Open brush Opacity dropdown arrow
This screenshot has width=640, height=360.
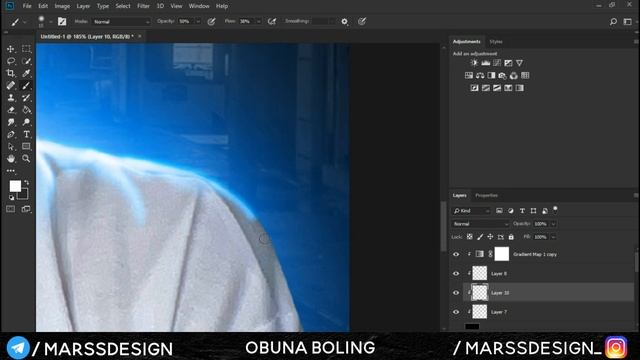pyautogui.click(x=198, y=22)
